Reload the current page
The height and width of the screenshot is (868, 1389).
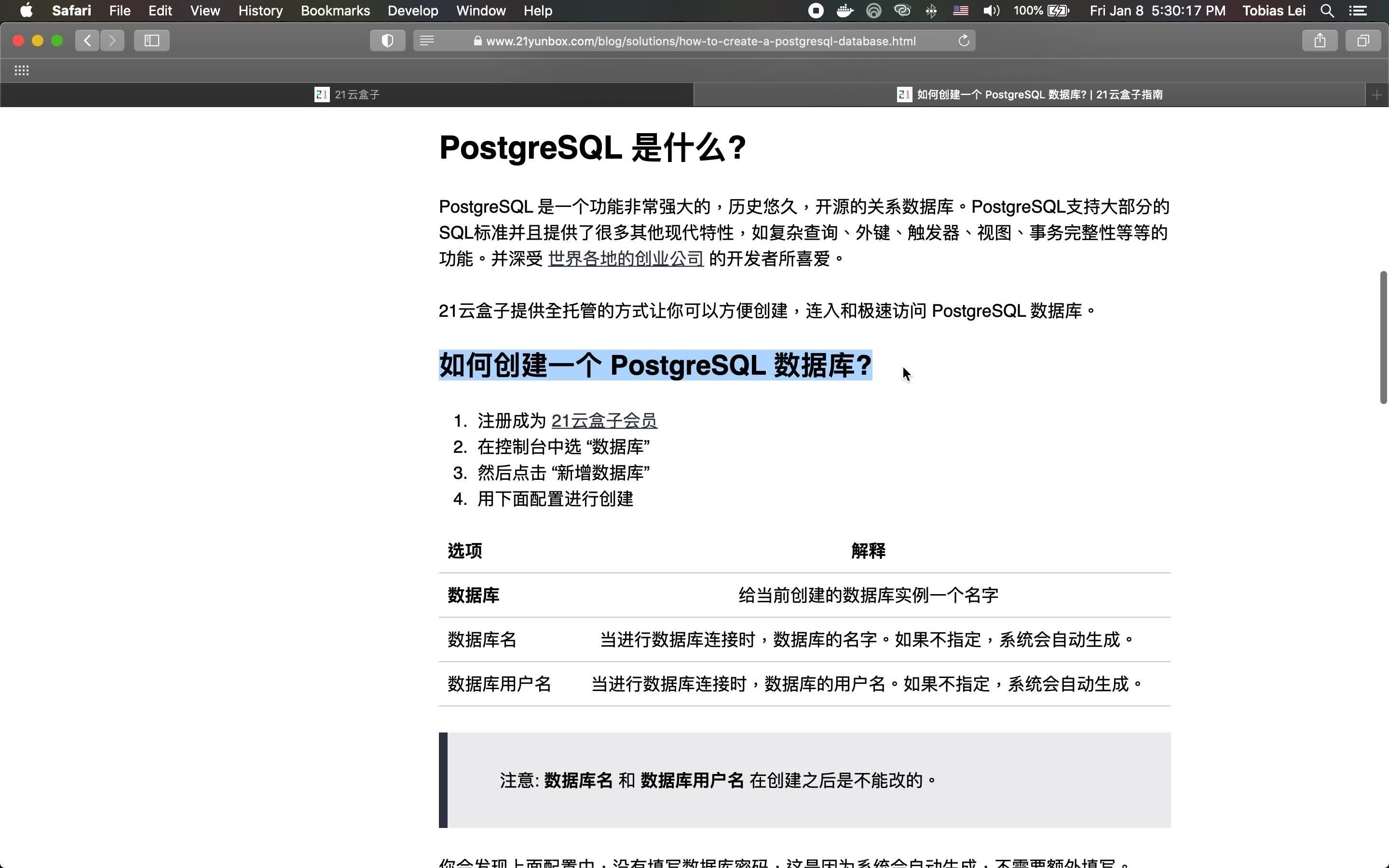pyautogui.click(x=963, y=40)
